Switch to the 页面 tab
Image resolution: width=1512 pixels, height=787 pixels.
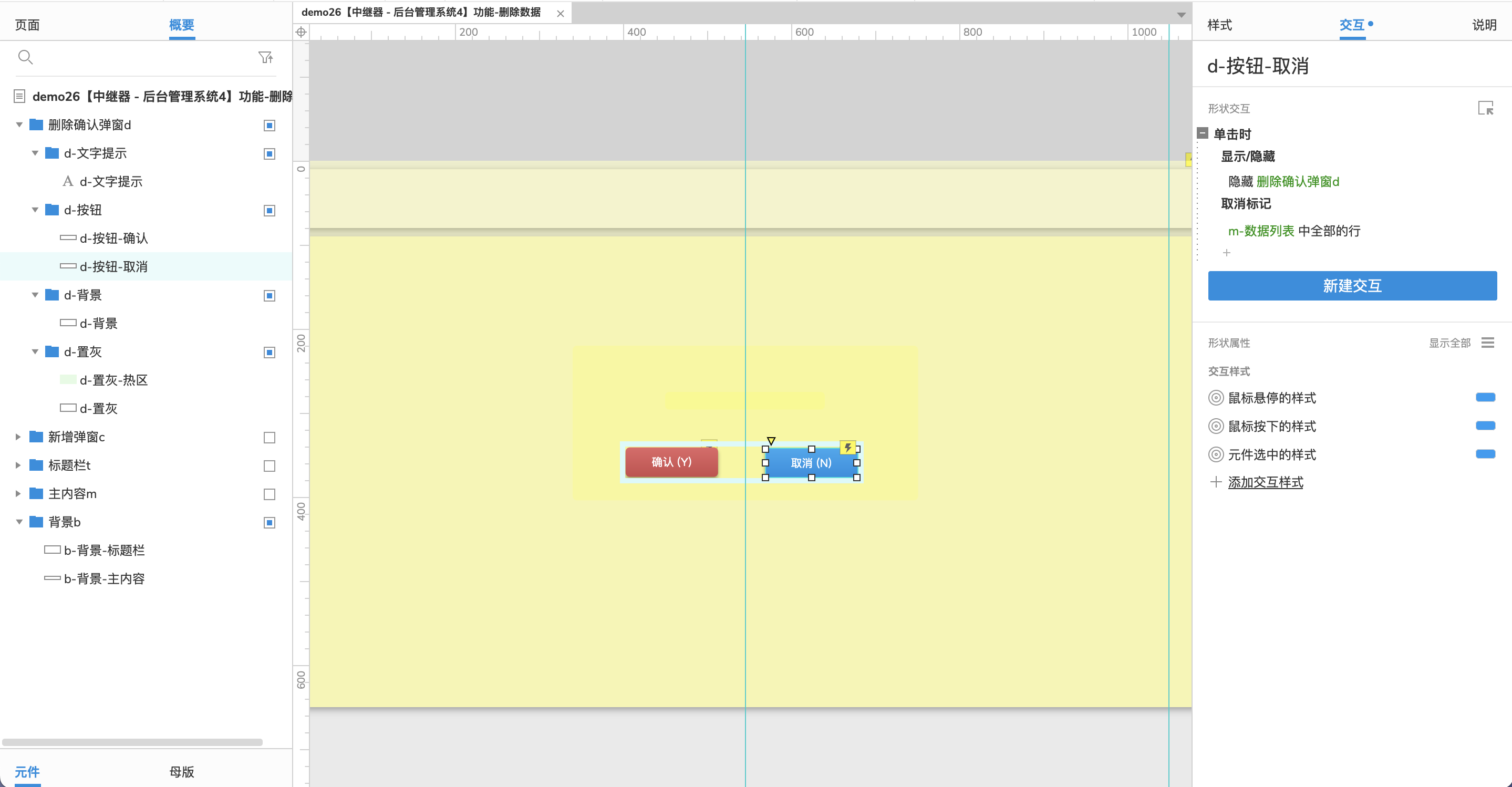click(x=27, y=25)
